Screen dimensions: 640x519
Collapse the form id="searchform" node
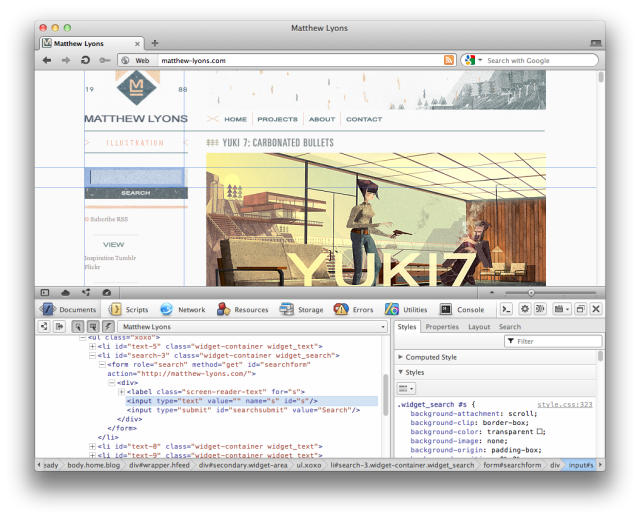[x=102, y=364]
